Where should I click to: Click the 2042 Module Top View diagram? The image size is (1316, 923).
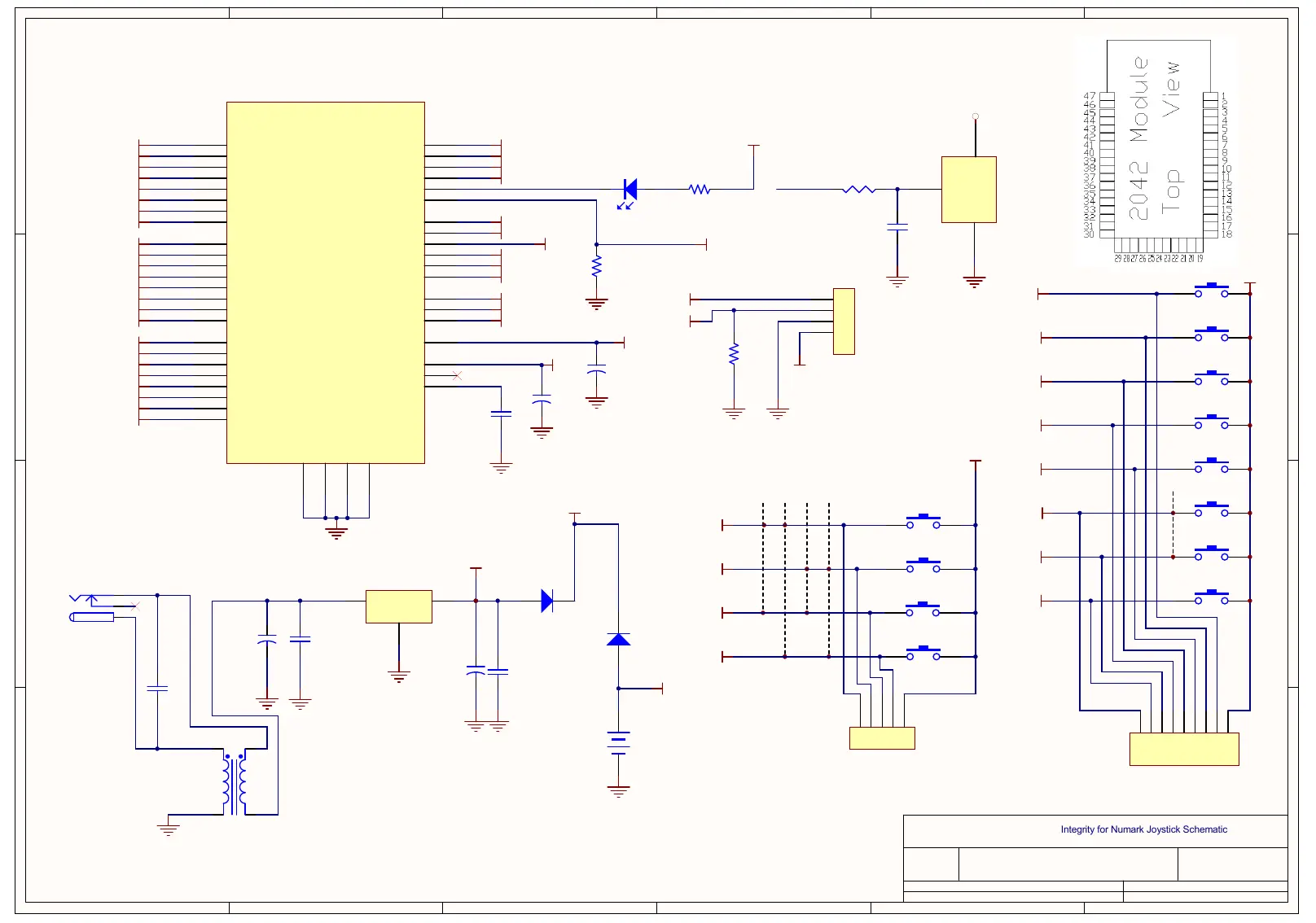point(1157,151)
